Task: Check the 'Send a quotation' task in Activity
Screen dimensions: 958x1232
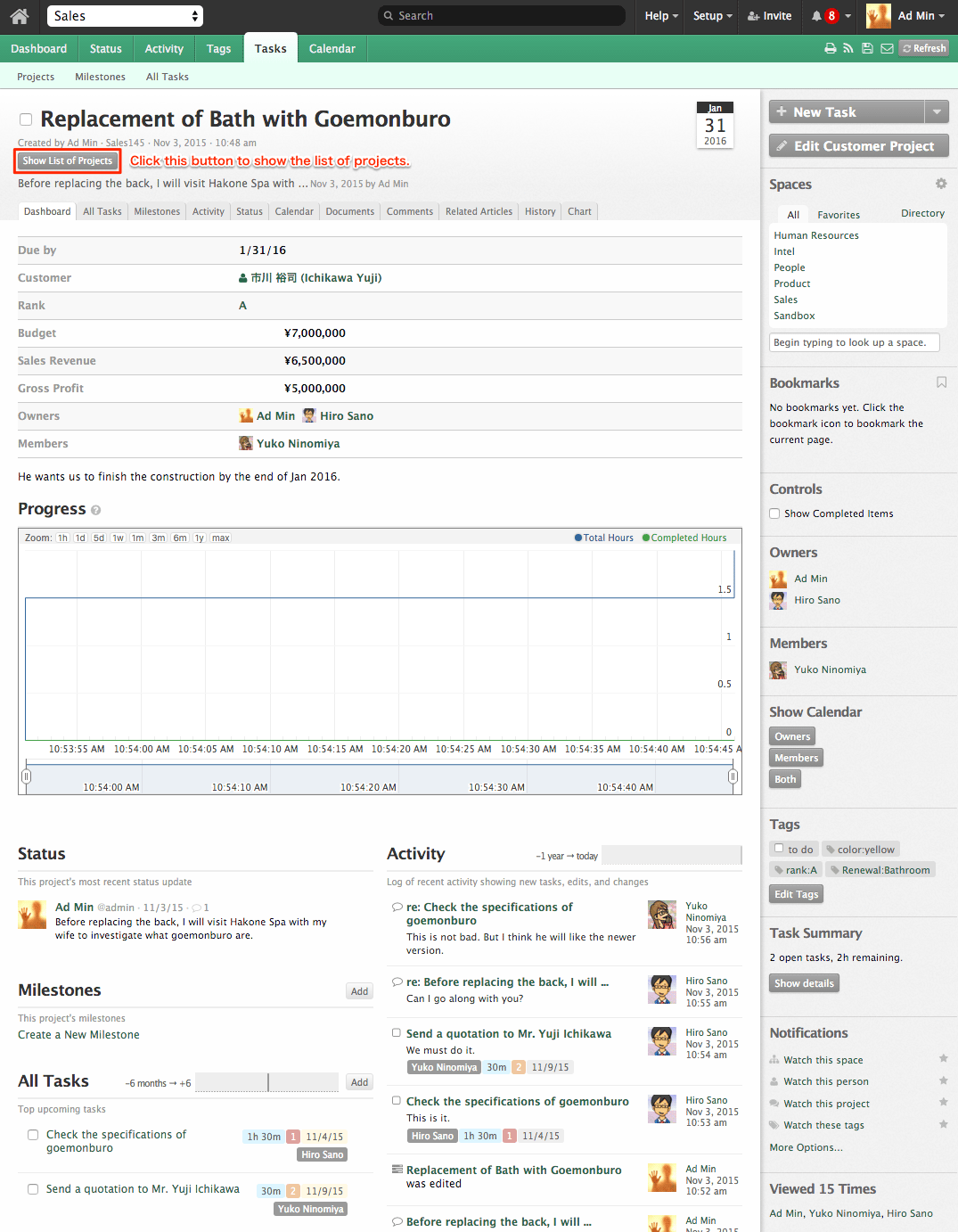Action: [x=397, y=1033]
